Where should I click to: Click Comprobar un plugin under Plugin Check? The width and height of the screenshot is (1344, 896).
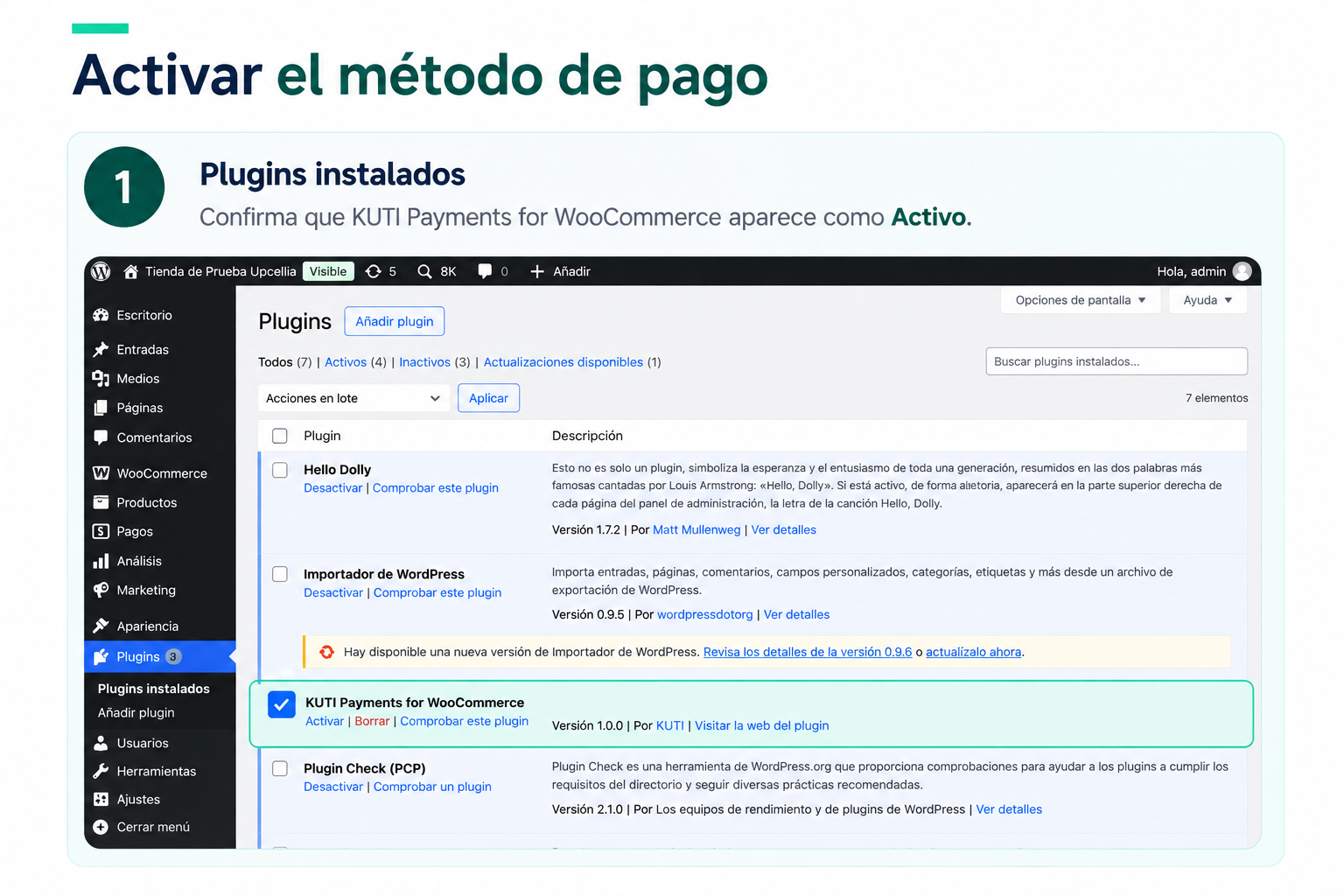[432, 787]
